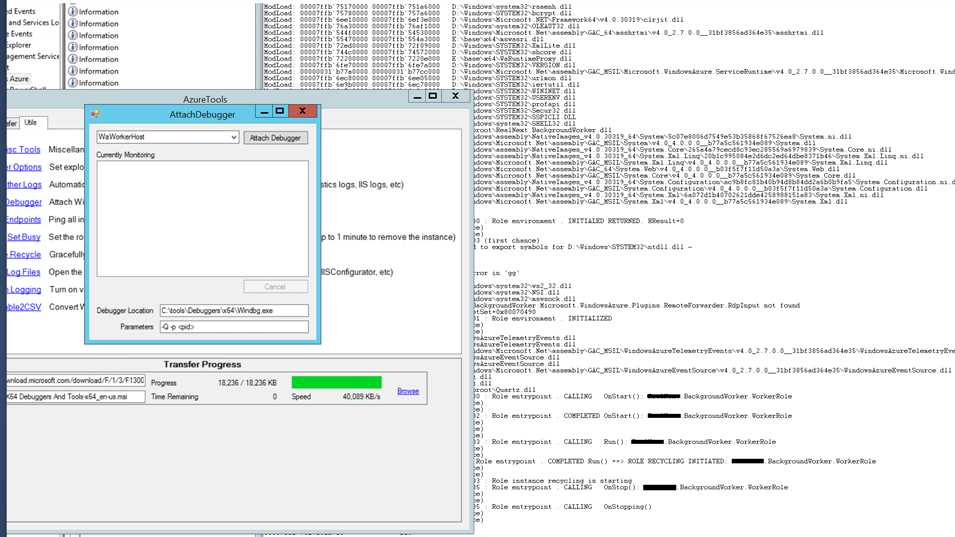Maximize the AzureTools window

432,96
